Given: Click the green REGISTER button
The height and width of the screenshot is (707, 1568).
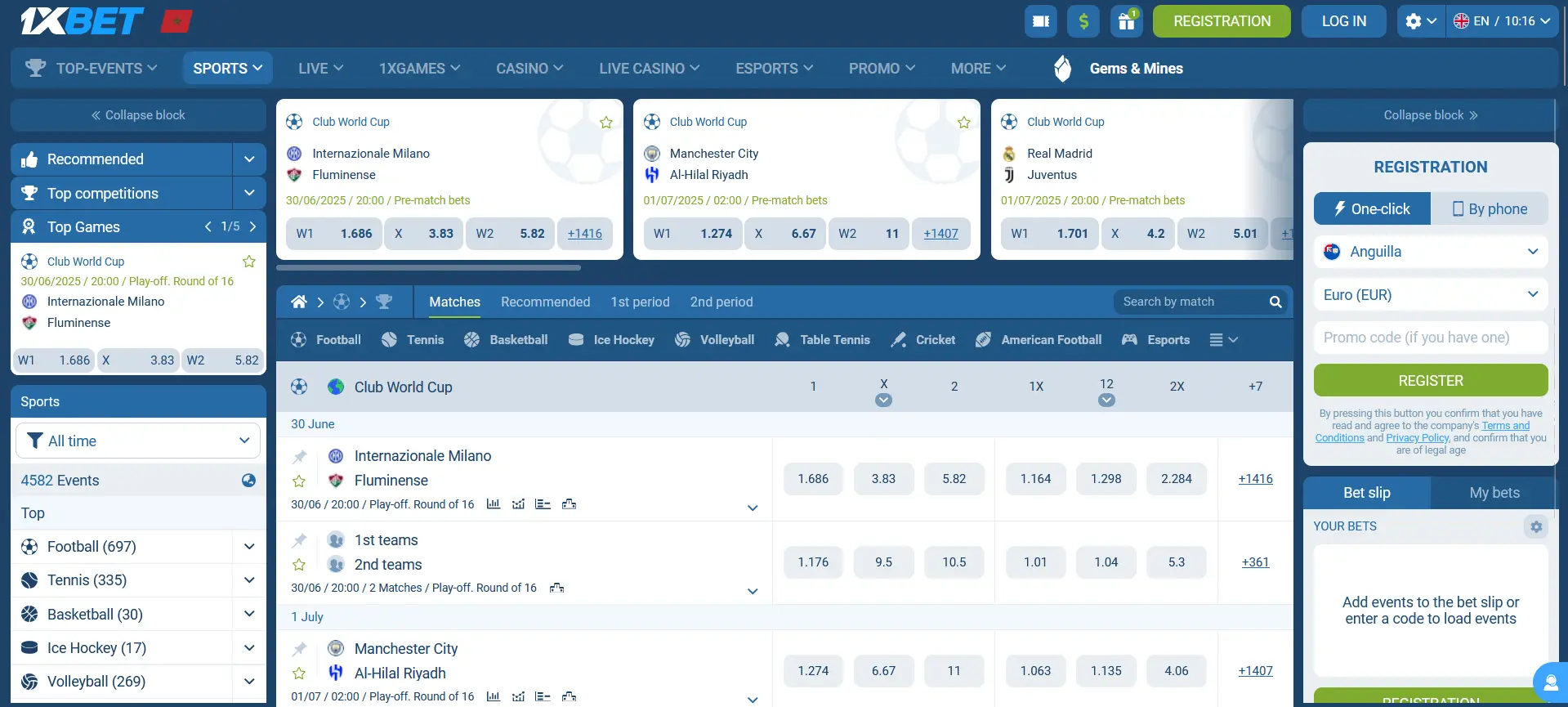Looking at the screenshot, I should tap(1431, 380).
